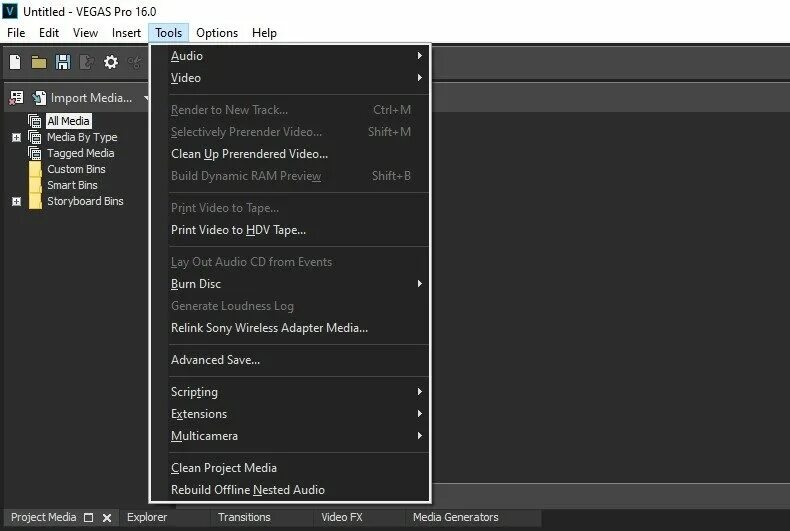This screenshot has width=790, height=531.
Task: Click the Remove Unused Media icon
Action: click(x=16, y=98)
